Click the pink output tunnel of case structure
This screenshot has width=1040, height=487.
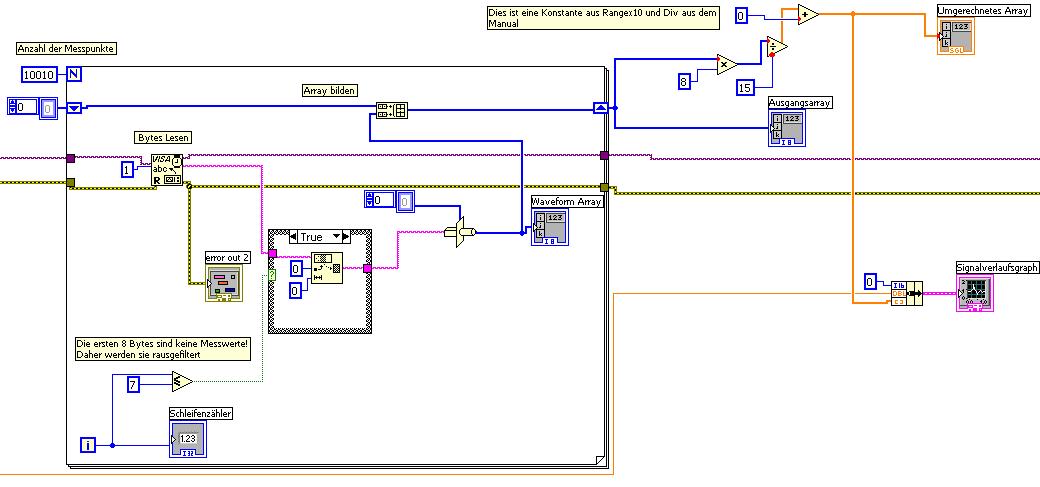point(367,268)
